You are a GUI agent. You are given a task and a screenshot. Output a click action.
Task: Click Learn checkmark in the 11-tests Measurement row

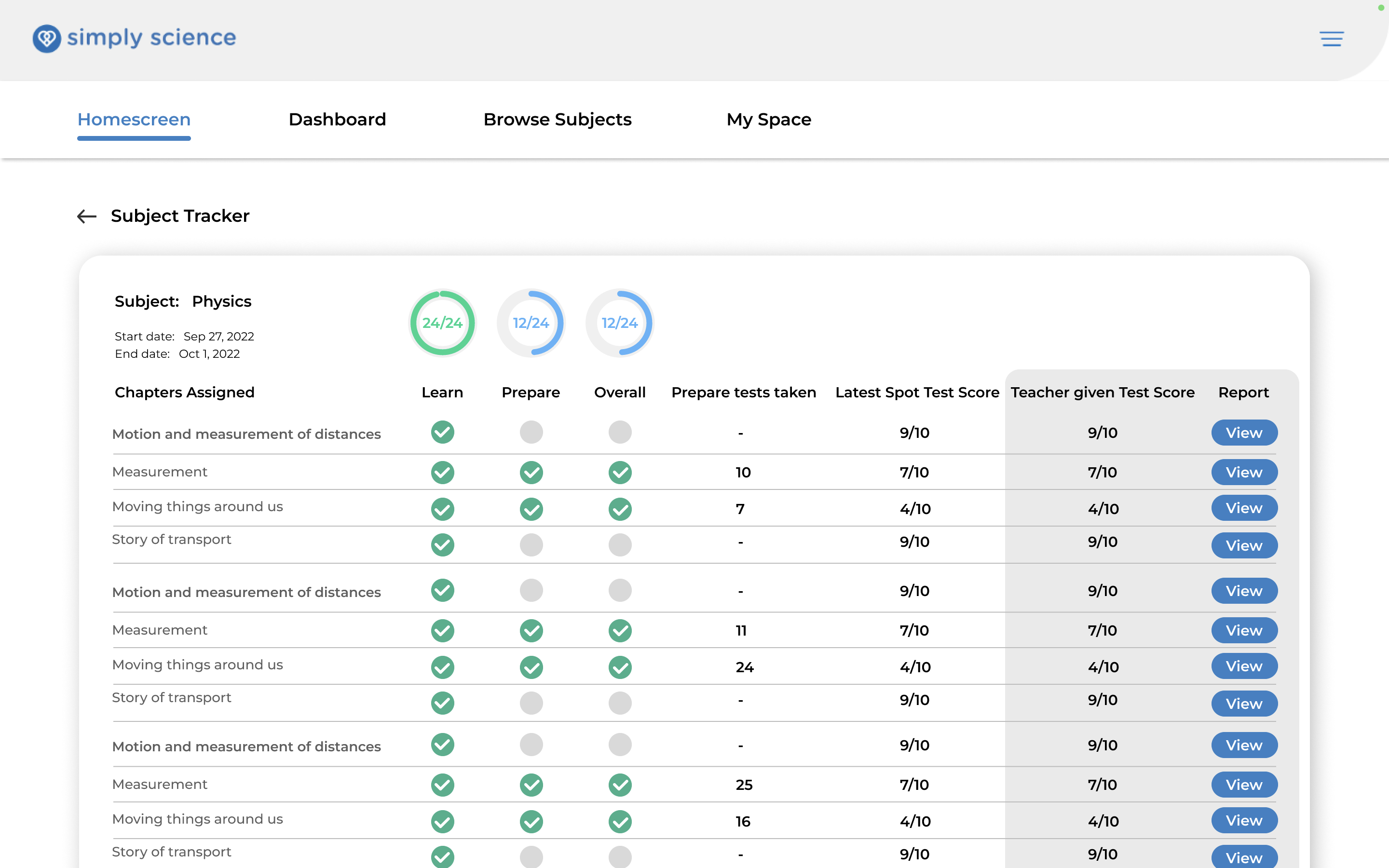[443, 631]
